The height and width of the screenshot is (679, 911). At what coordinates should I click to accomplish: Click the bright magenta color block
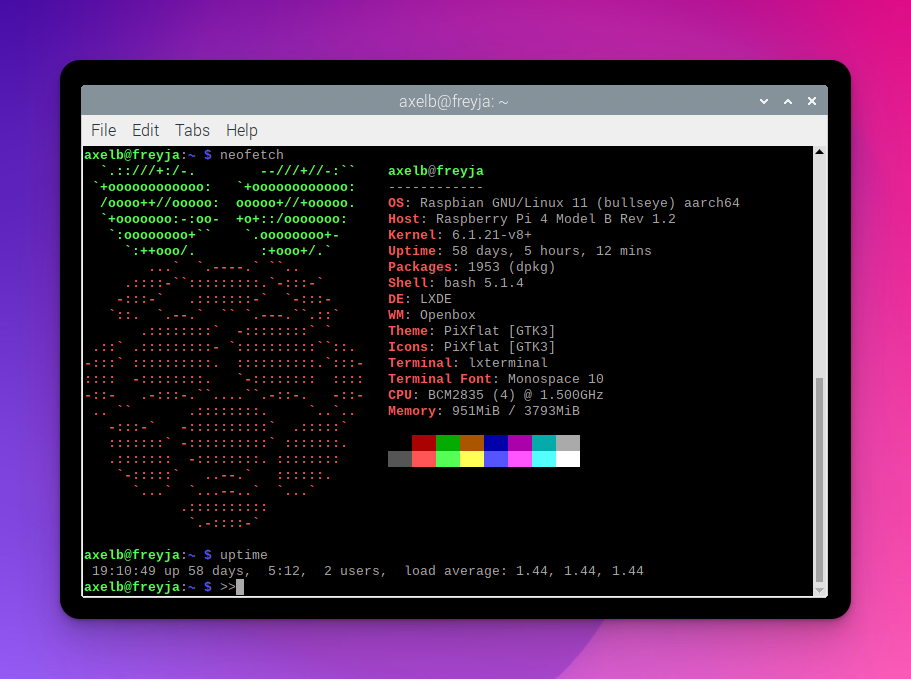pos(519,459)
